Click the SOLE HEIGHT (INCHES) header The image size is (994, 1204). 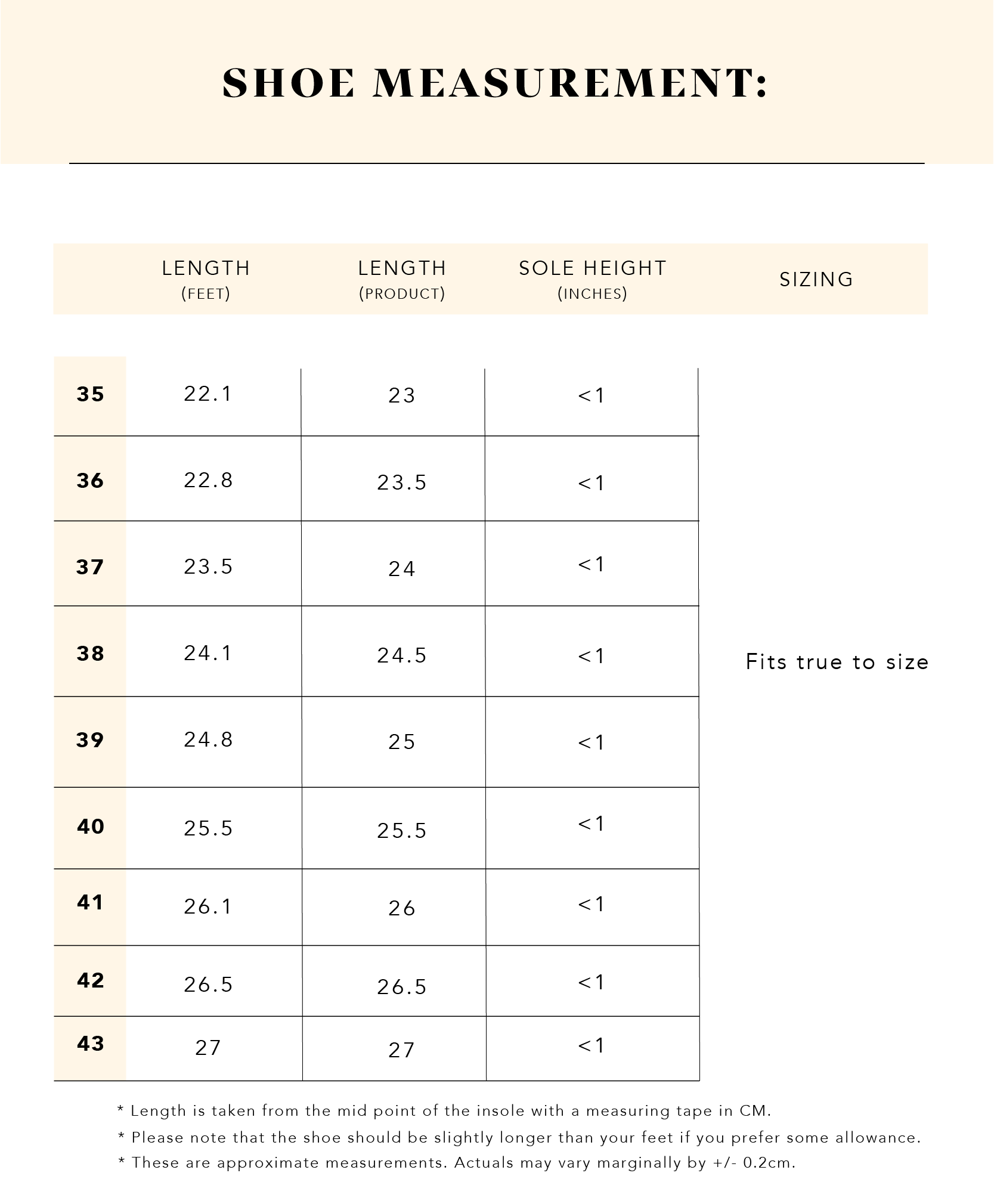[592, 279]
